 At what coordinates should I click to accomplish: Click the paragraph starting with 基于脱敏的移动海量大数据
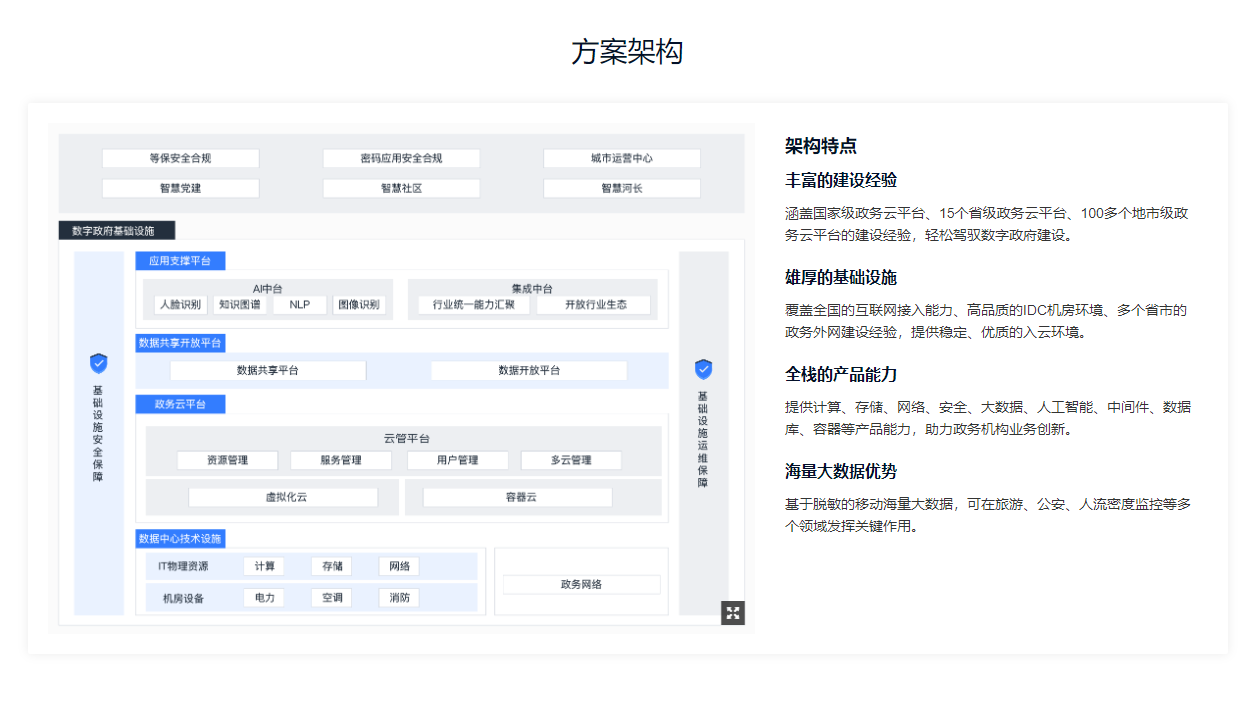pyautogui.click(x=988, y=515)
